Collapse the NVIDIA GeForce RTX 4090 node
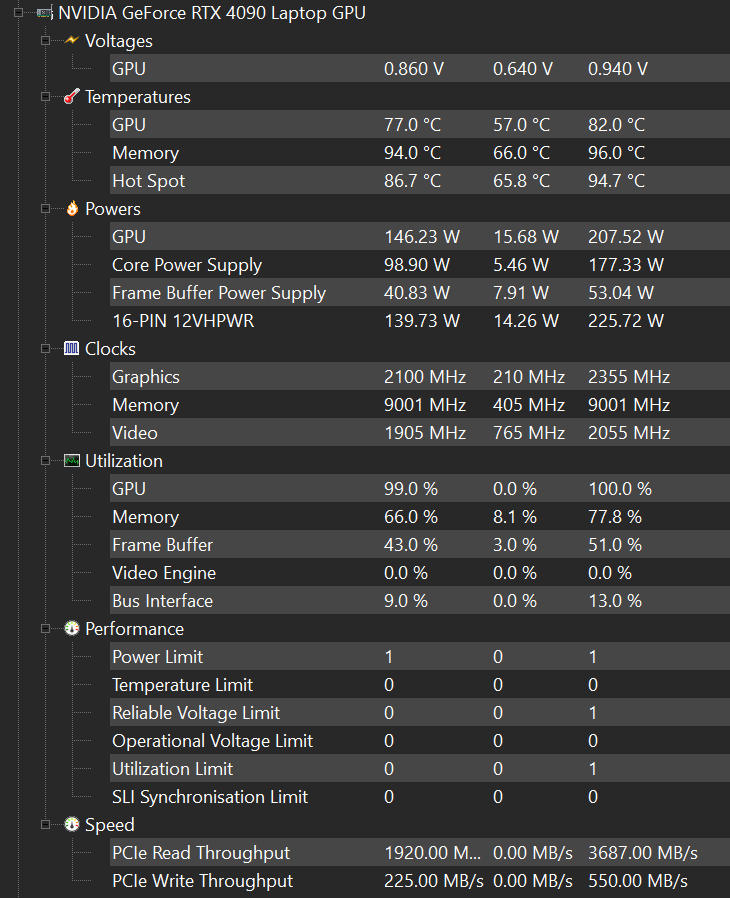The width and height of the screenshot is (730, 898). click(18, 13)
